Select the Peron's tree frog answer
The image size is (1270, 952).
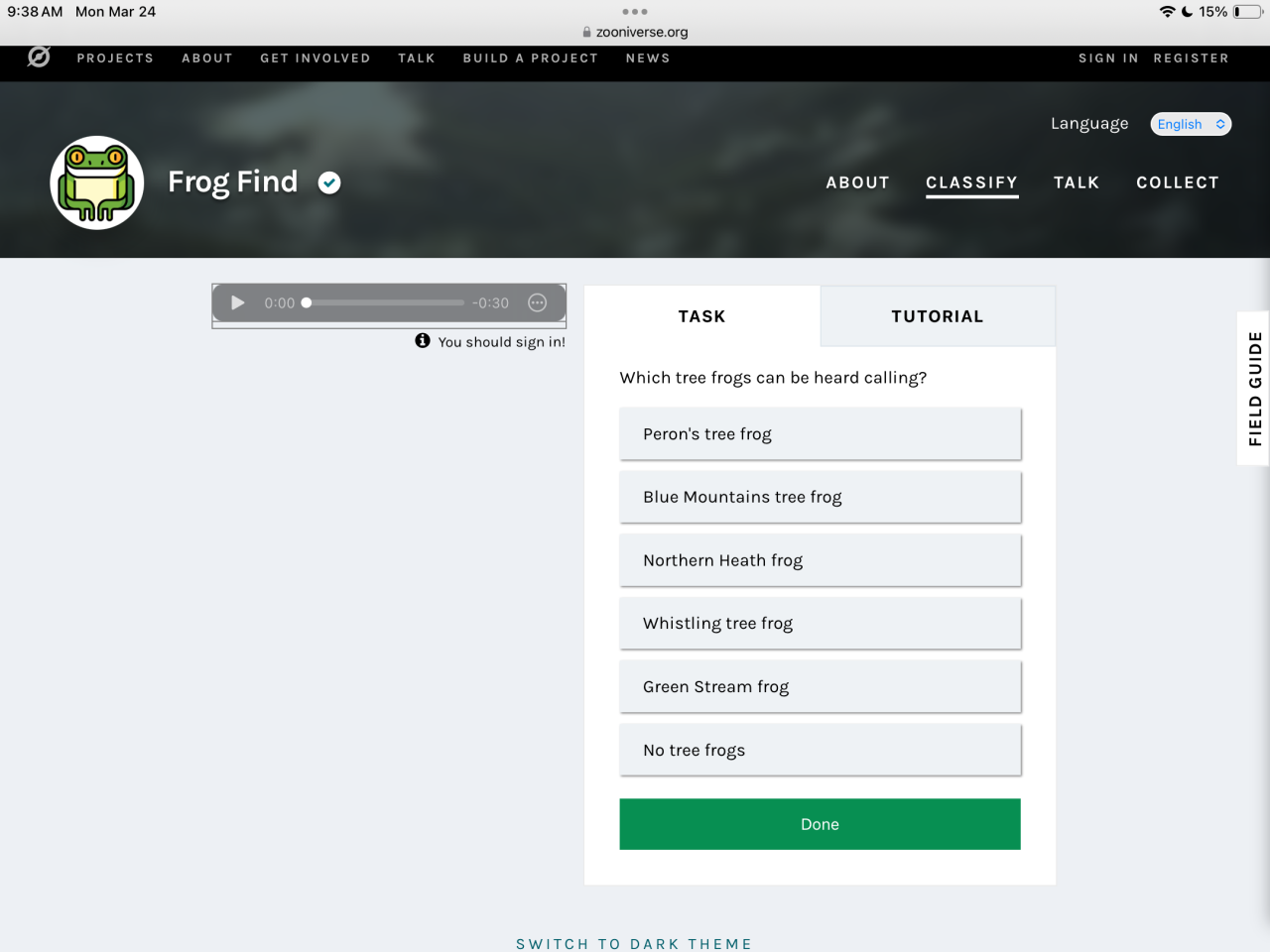pyautogui.click(x=820, y=434)
